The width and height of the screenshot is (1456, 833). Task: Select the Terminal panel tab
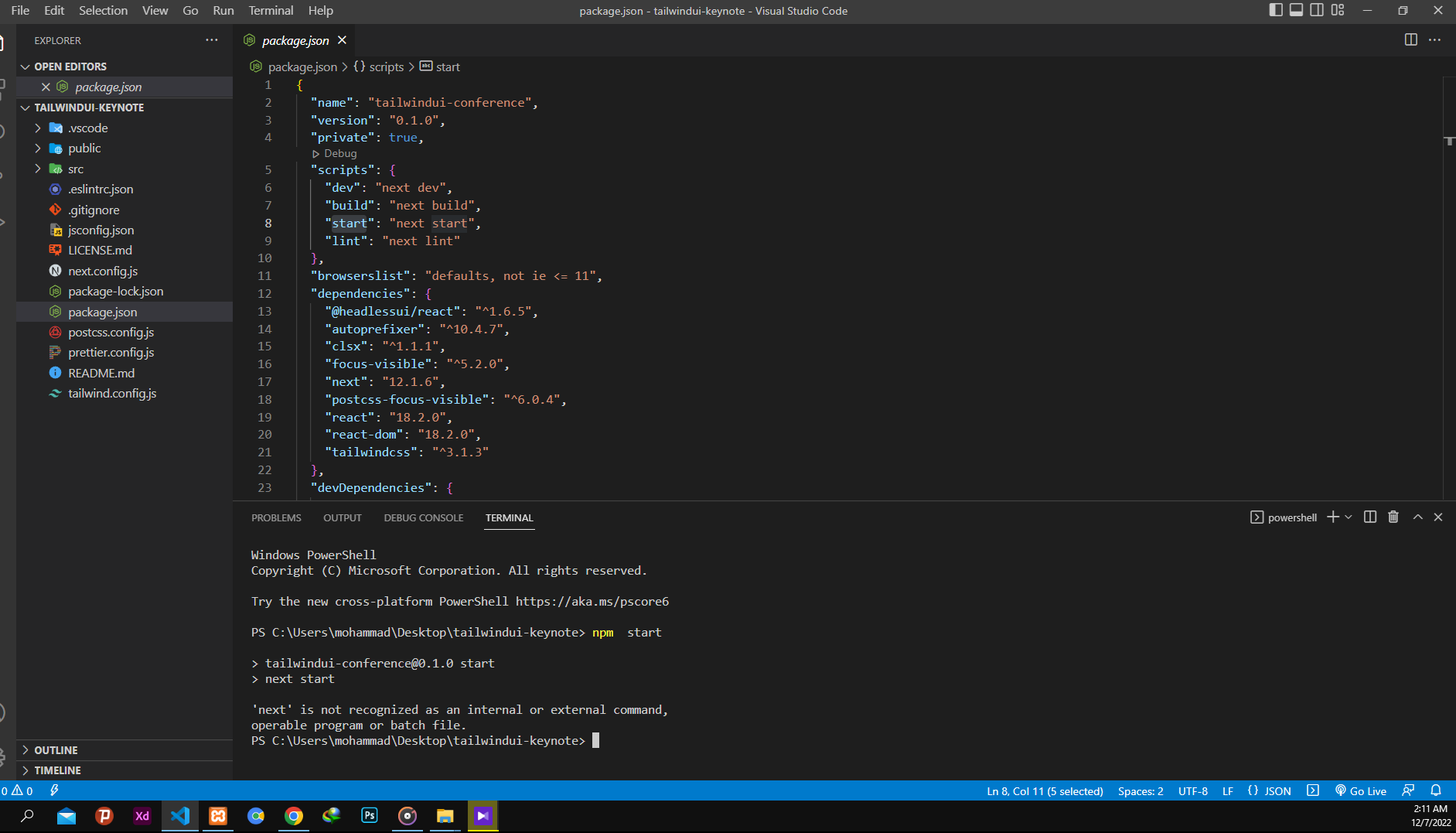509,517
